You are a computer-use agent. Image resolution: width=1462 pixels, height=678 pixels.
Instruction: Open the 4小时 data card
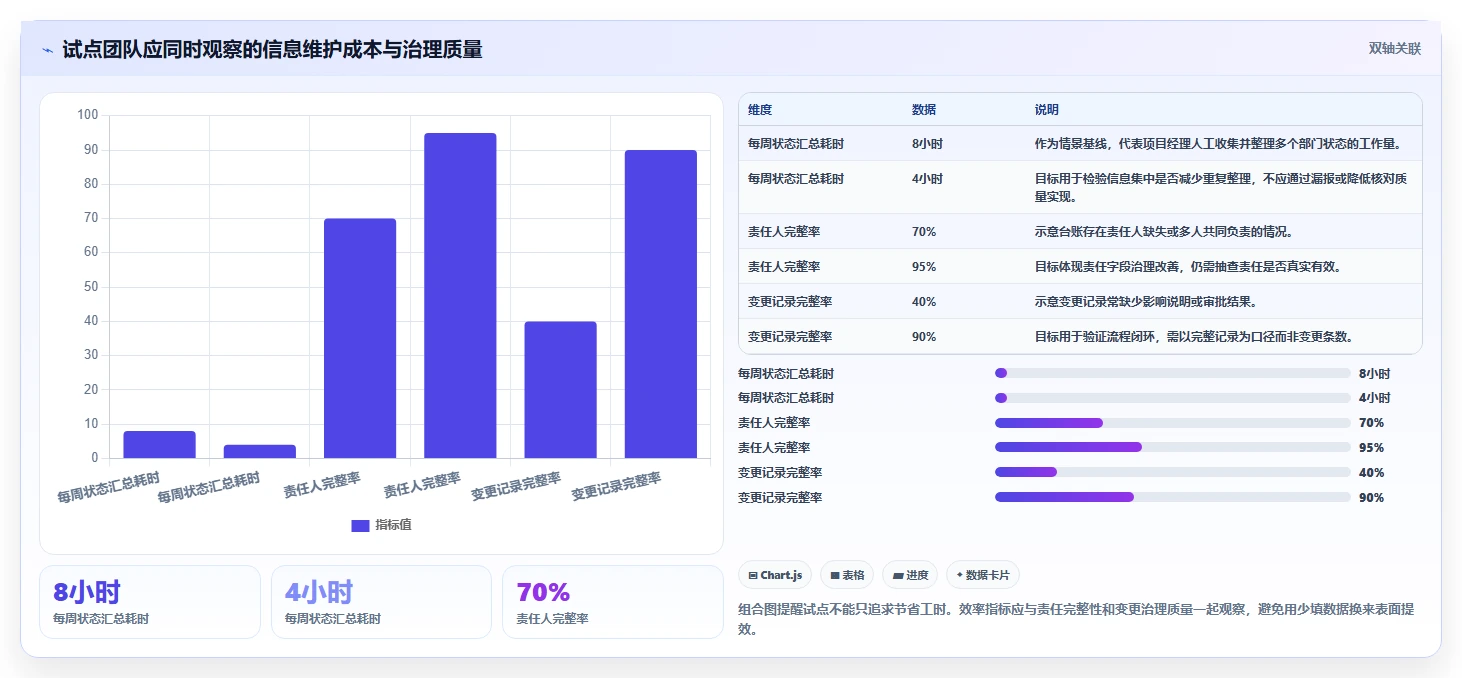381,602
